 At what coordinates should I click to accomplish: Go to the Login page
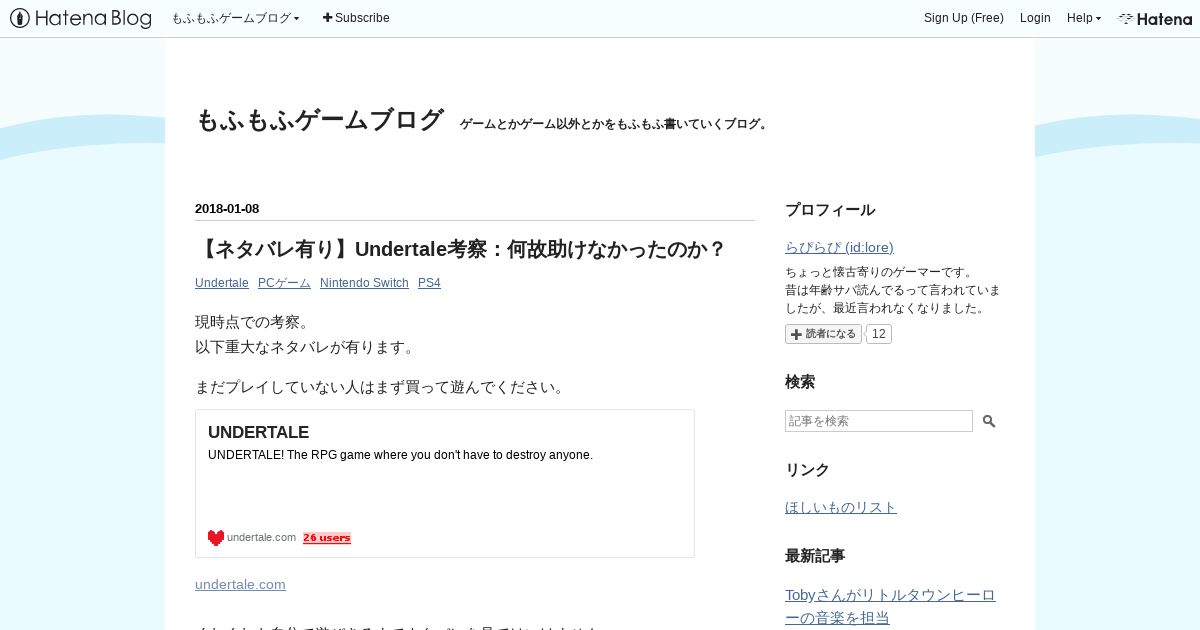click(1035, 18)
